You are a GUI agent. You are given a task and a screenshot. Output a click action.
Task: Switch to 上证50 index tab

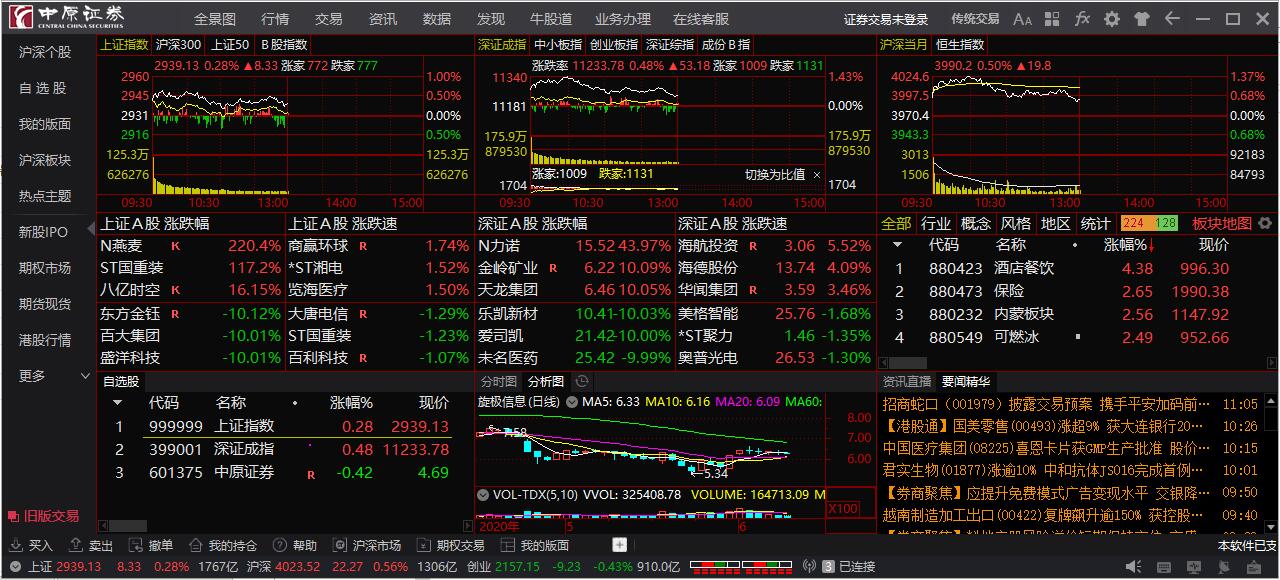click(x=231, y=44)
